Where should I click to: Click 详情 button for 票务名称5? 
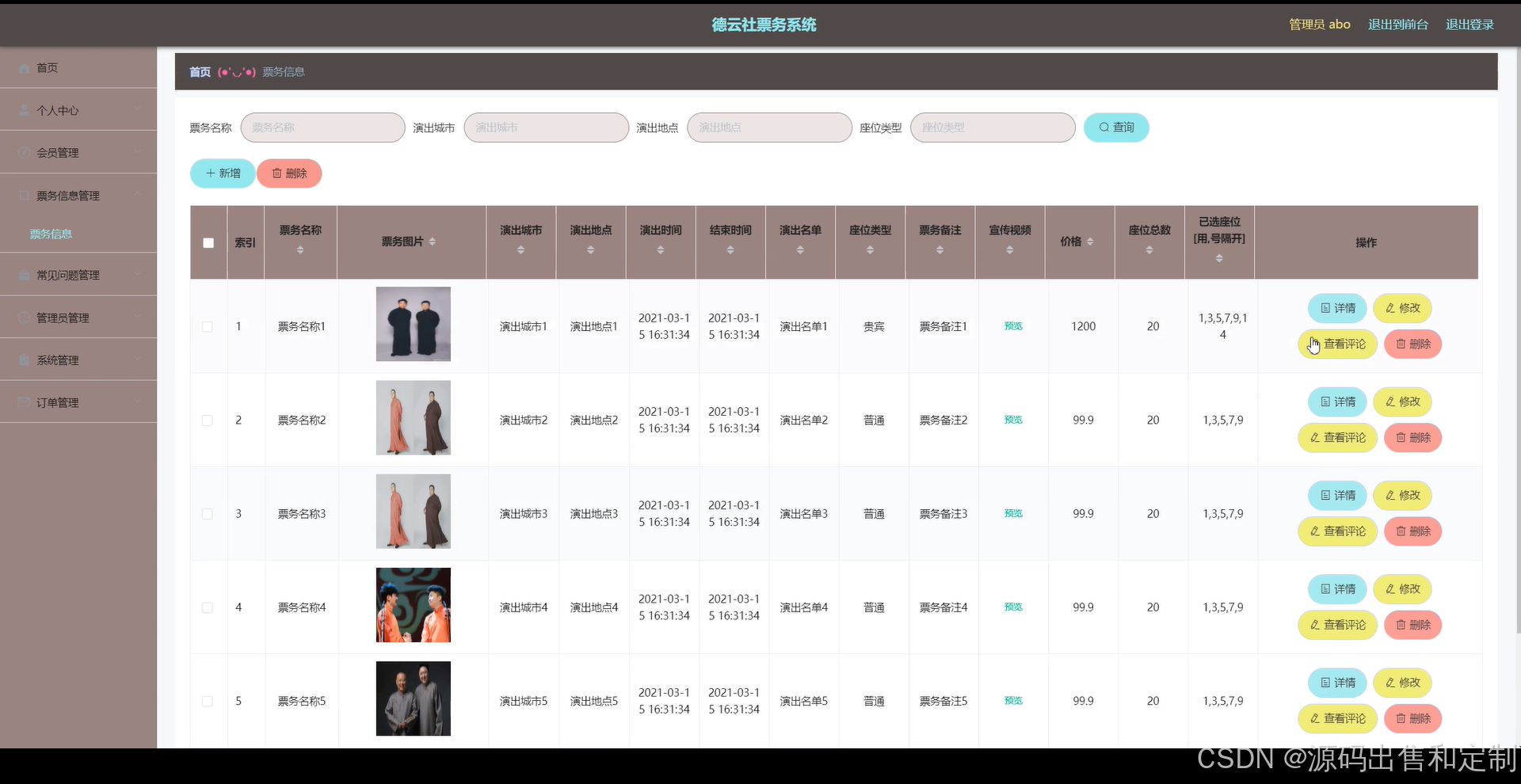1337,683
